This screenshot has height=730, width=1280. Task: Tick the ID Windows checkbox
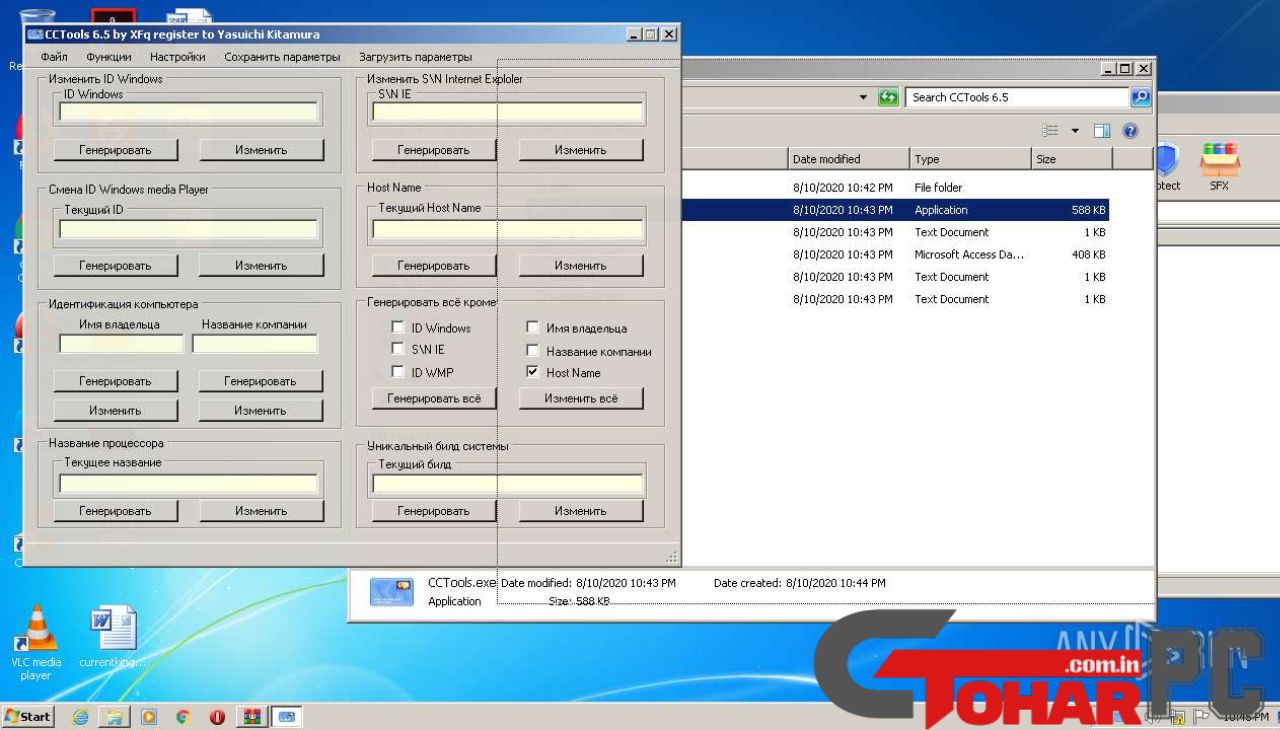coord(398,327)
